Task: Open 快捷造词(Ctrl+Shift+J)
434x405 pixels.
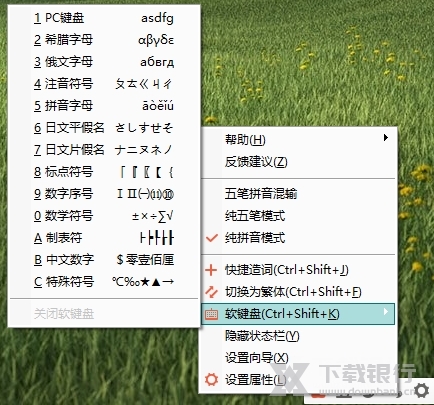Action: 298,270
